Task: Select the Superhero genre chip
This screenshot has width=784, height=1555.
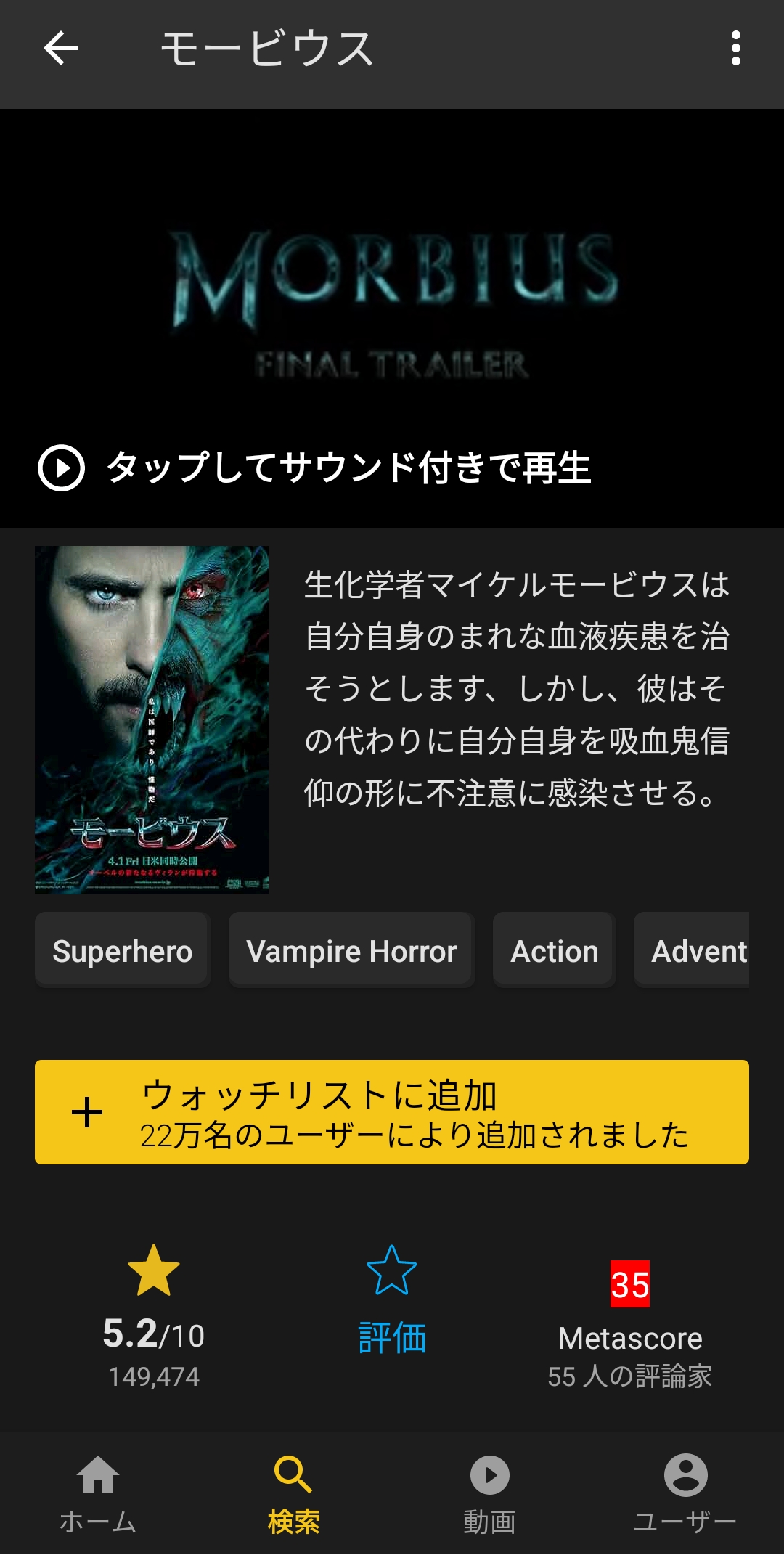Action: (123, 950)
